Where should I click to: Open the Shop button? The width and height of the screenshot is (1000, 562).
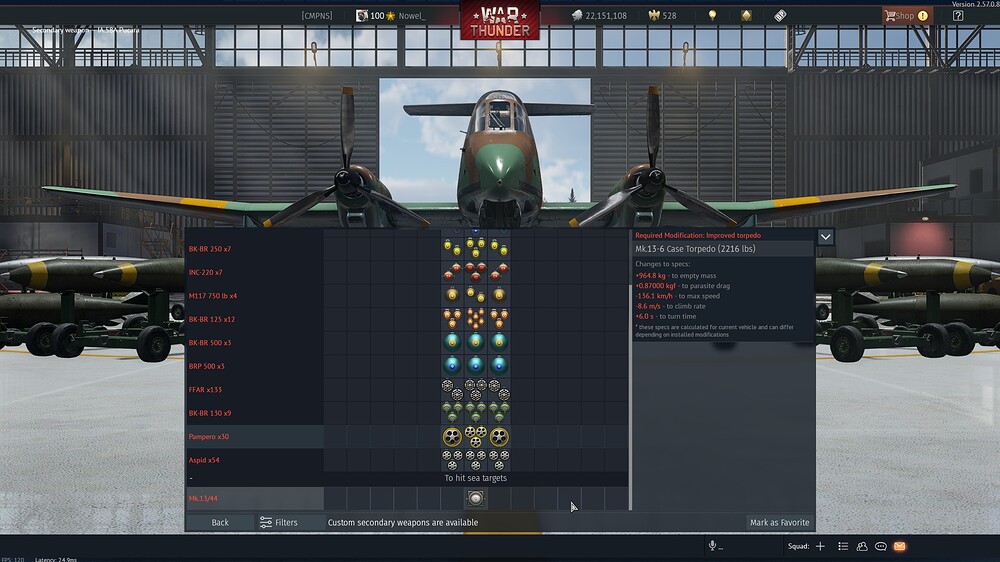[x=907, y=15]
